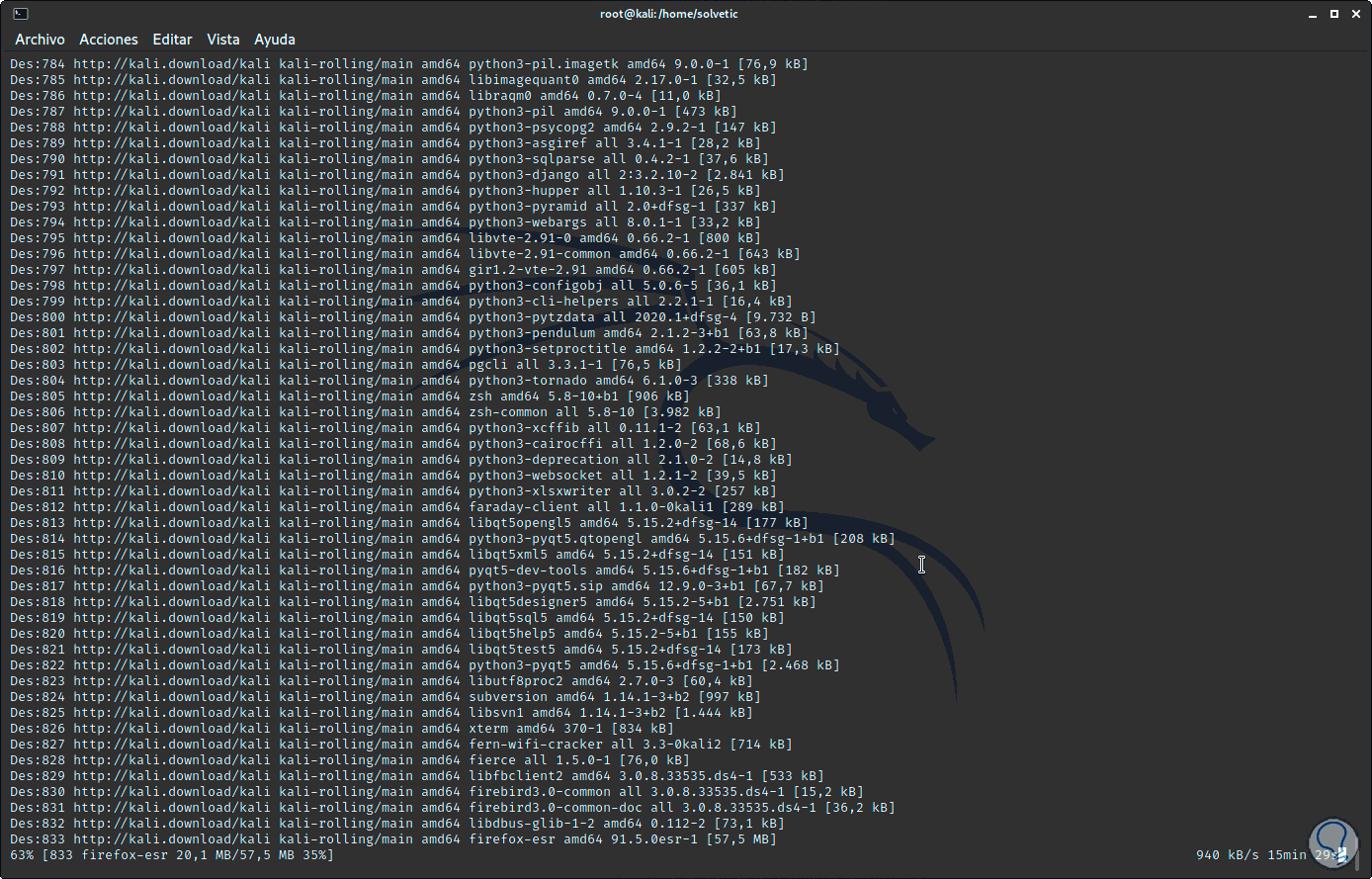This screenshot has height=879, width=1372.
Task: Click the python3-cairocffi line
Action: coord(393,443)
